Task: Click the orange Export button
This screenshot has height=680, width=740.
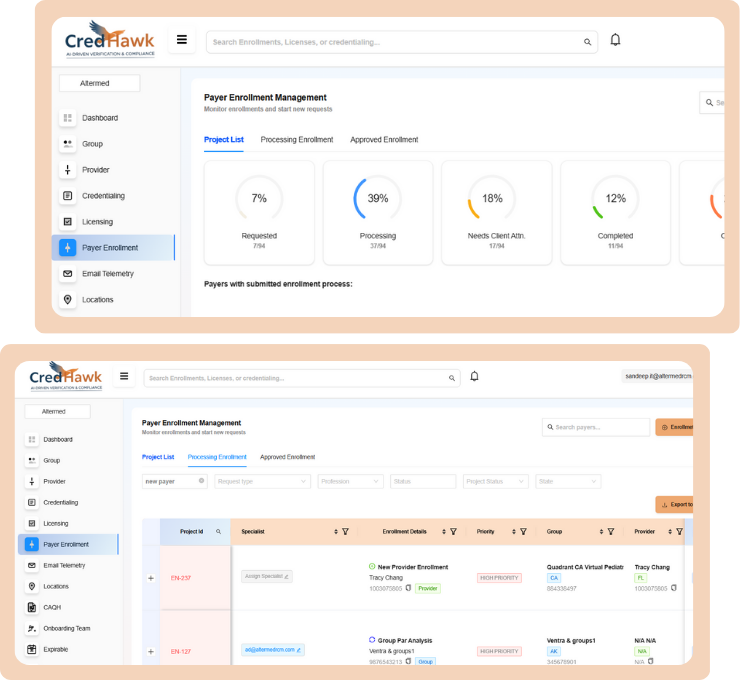Action: tap(675, 505)
